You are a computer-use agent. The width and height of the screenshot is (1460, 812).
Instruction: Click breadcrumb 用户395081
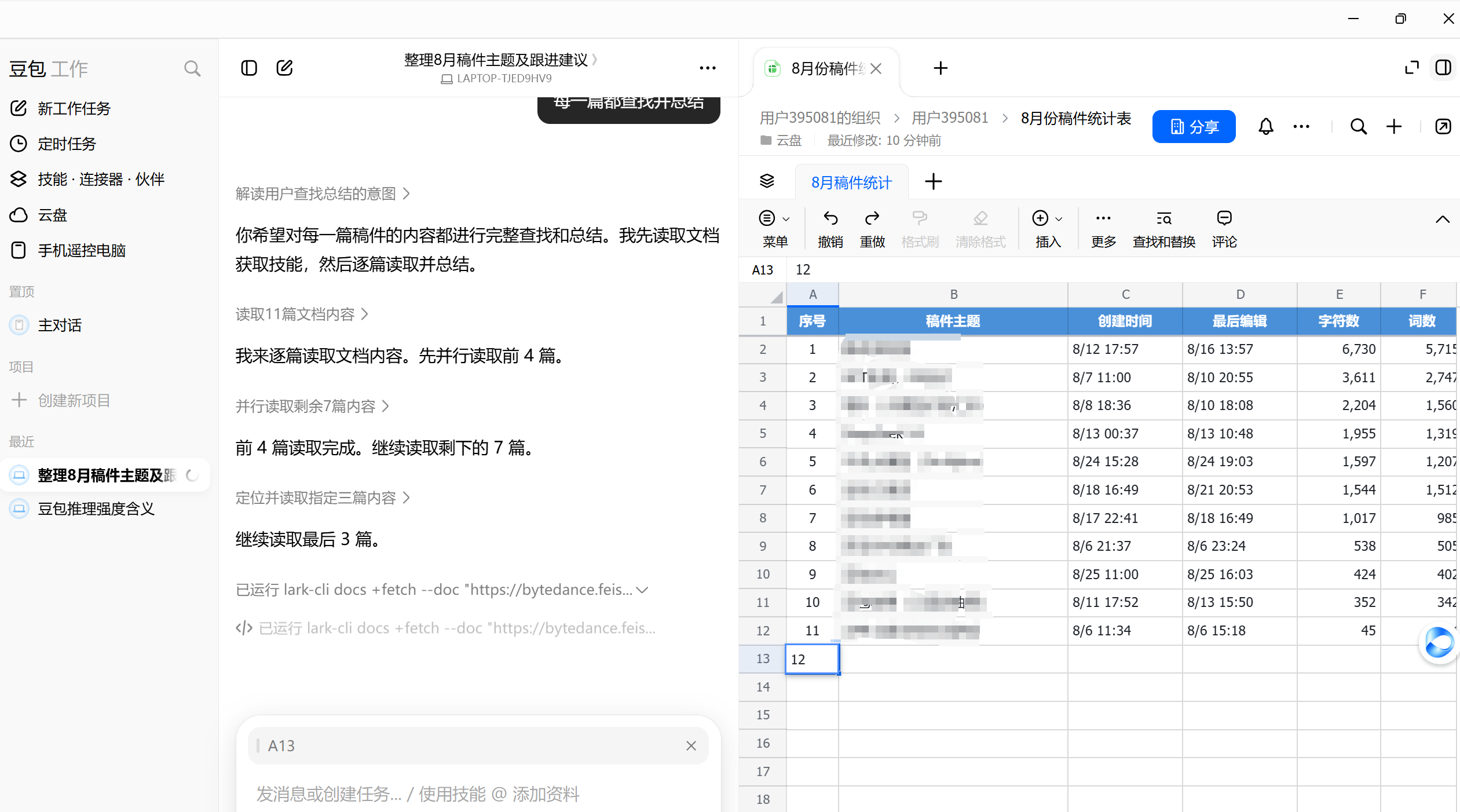[950, 118]
